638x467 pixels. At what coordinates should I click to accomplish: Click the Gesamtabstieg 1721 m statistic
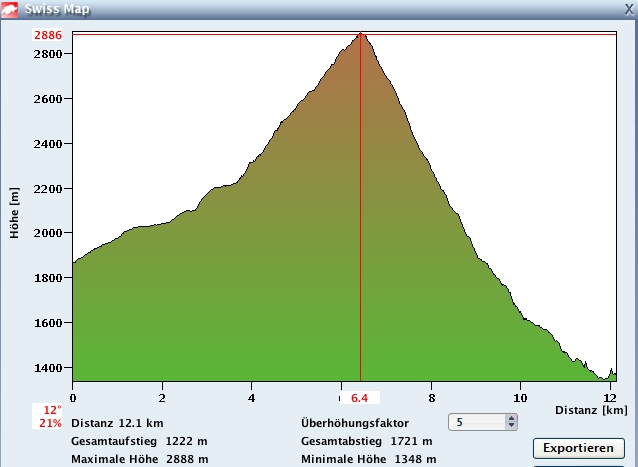click(x=366, y=441)
